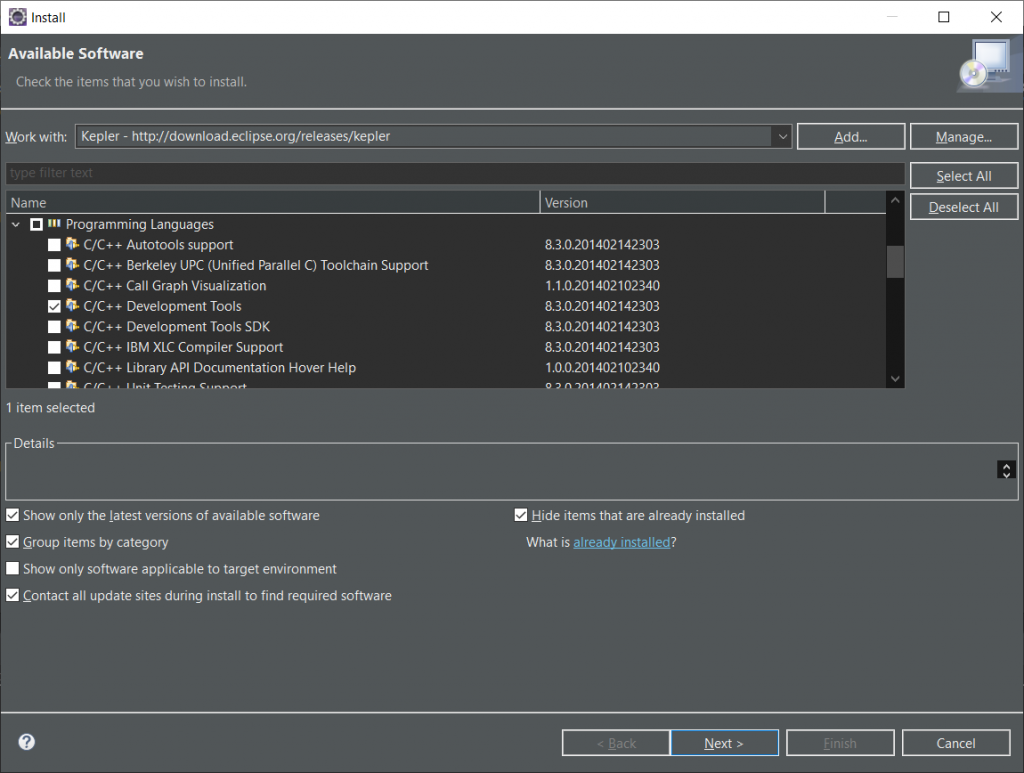
Task: Click the "1 item selected" status text
Action: point(50,407)
